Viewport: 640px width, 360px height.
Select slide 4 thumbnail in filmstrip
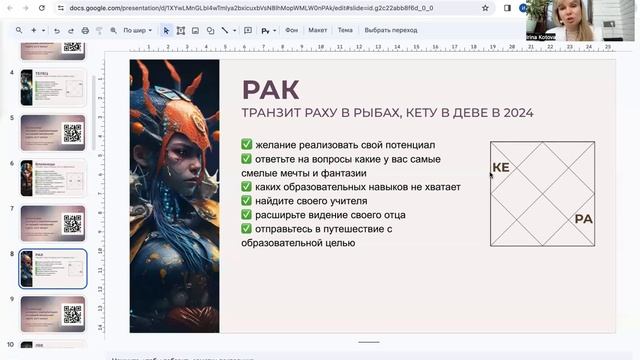(53, 87)
